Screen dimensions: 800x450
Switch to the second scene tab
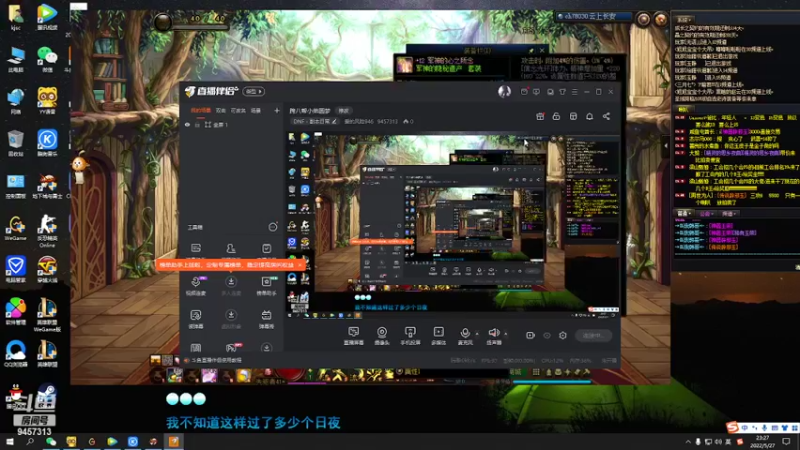pyautogui.click(x=220, y=110)
